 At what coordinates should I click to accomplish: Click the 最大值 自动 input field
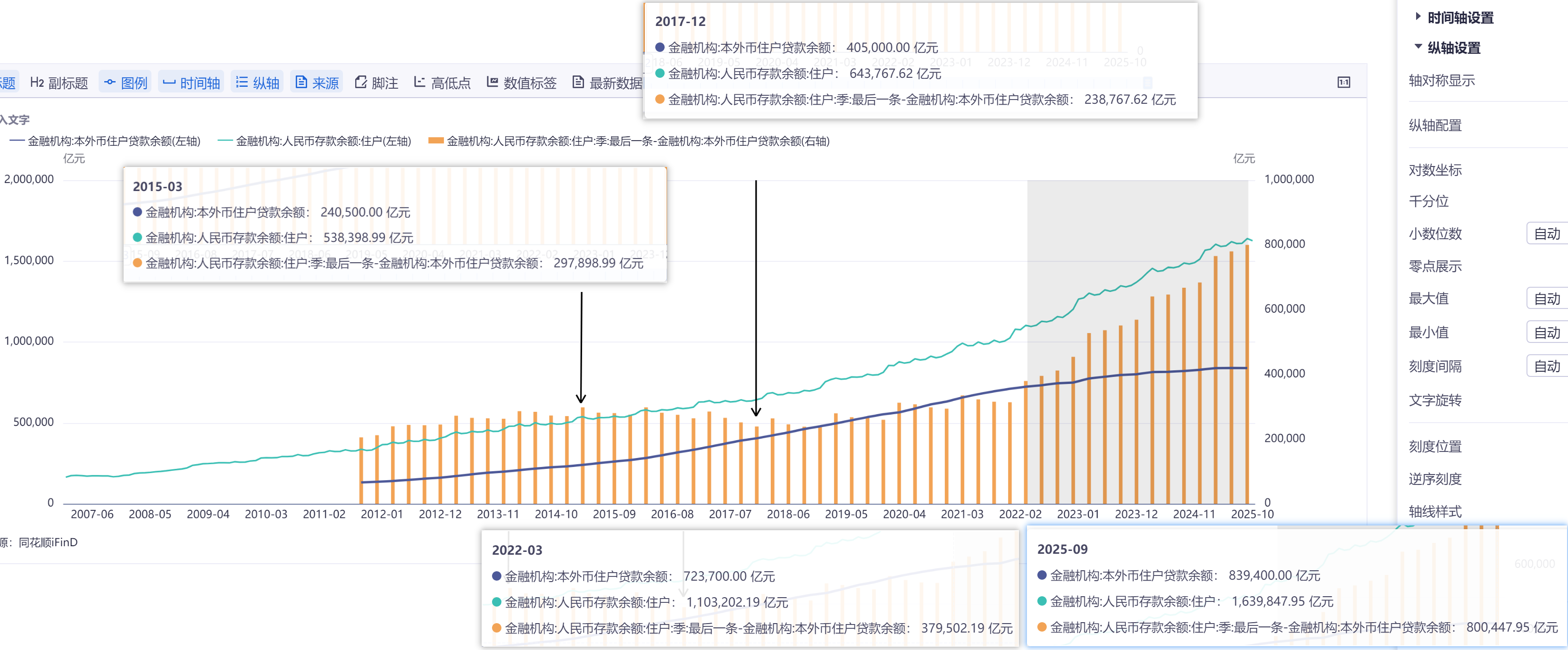click(1546, 299)
